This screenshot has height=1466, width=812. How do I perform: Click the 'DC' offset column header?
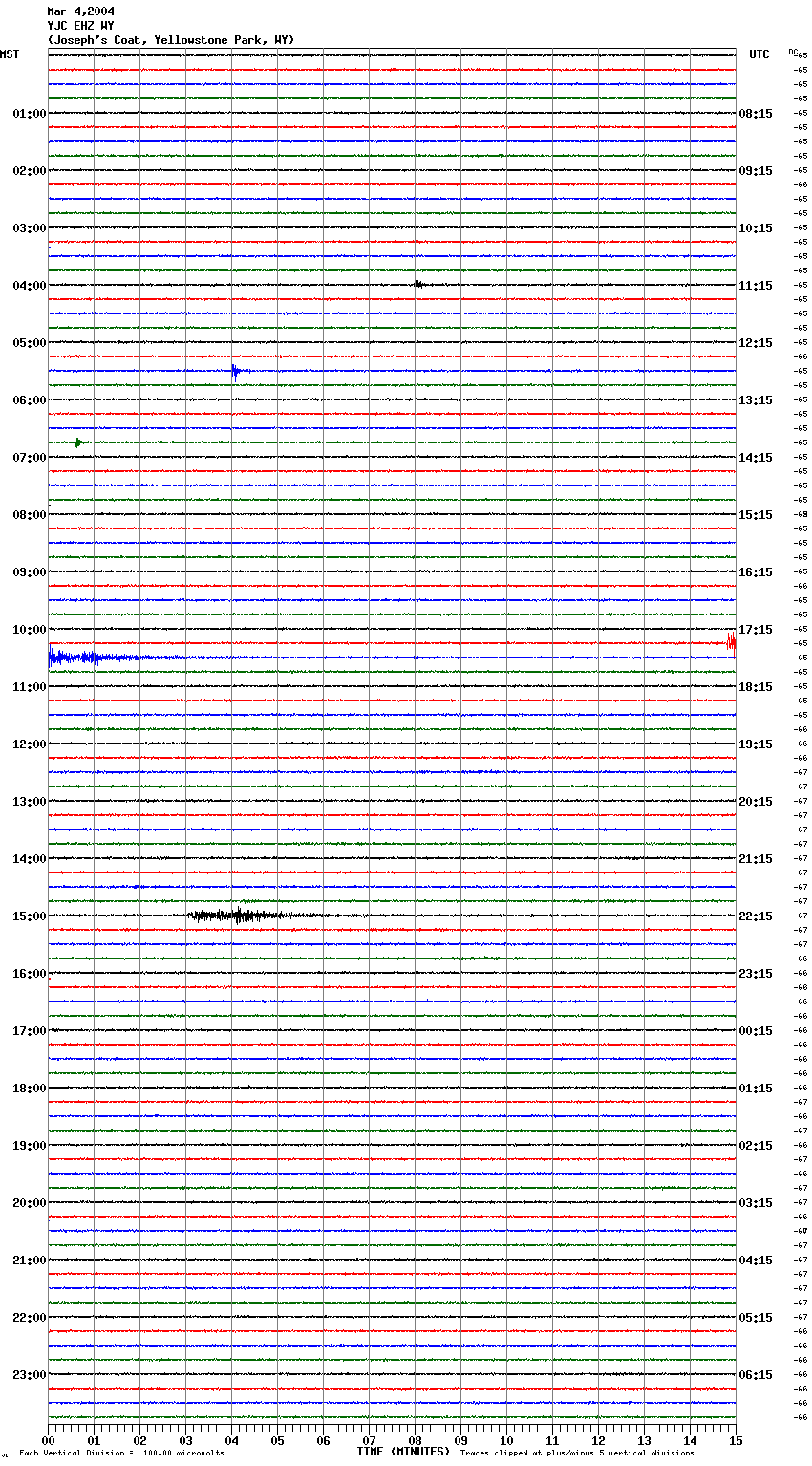pos(793,52)
